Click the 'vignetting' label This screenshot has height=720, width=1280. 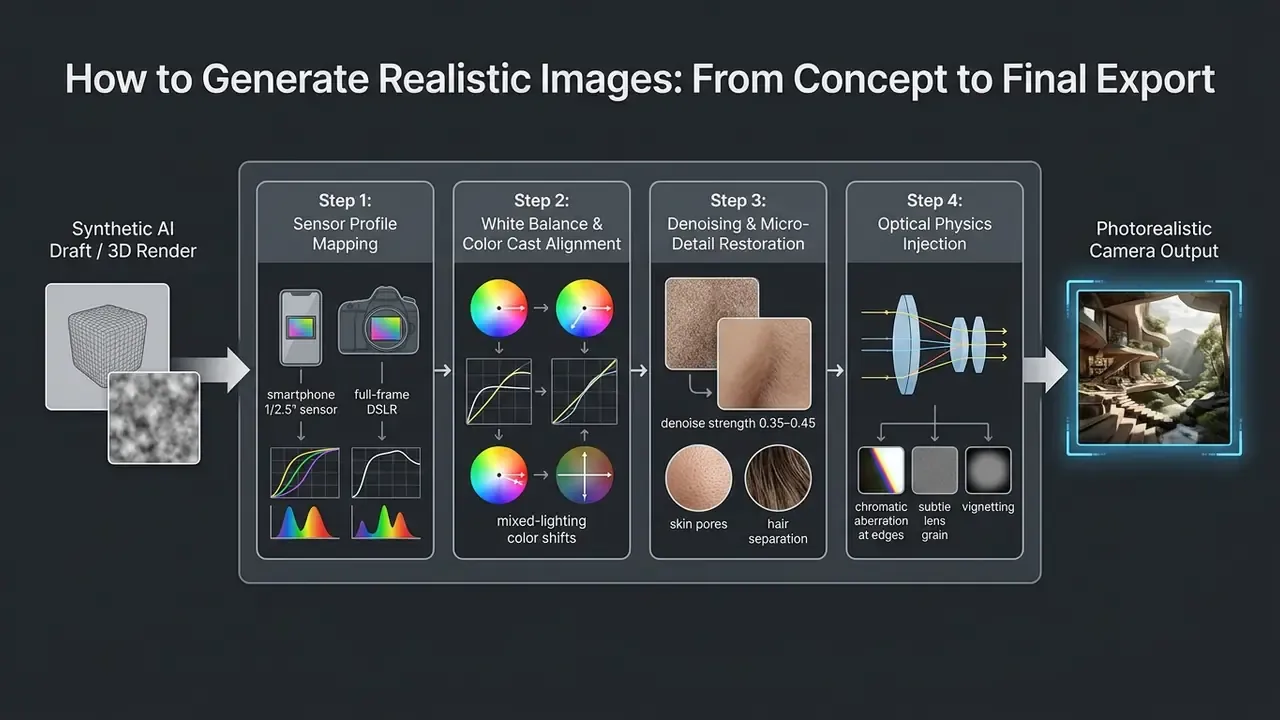[988, 507]
